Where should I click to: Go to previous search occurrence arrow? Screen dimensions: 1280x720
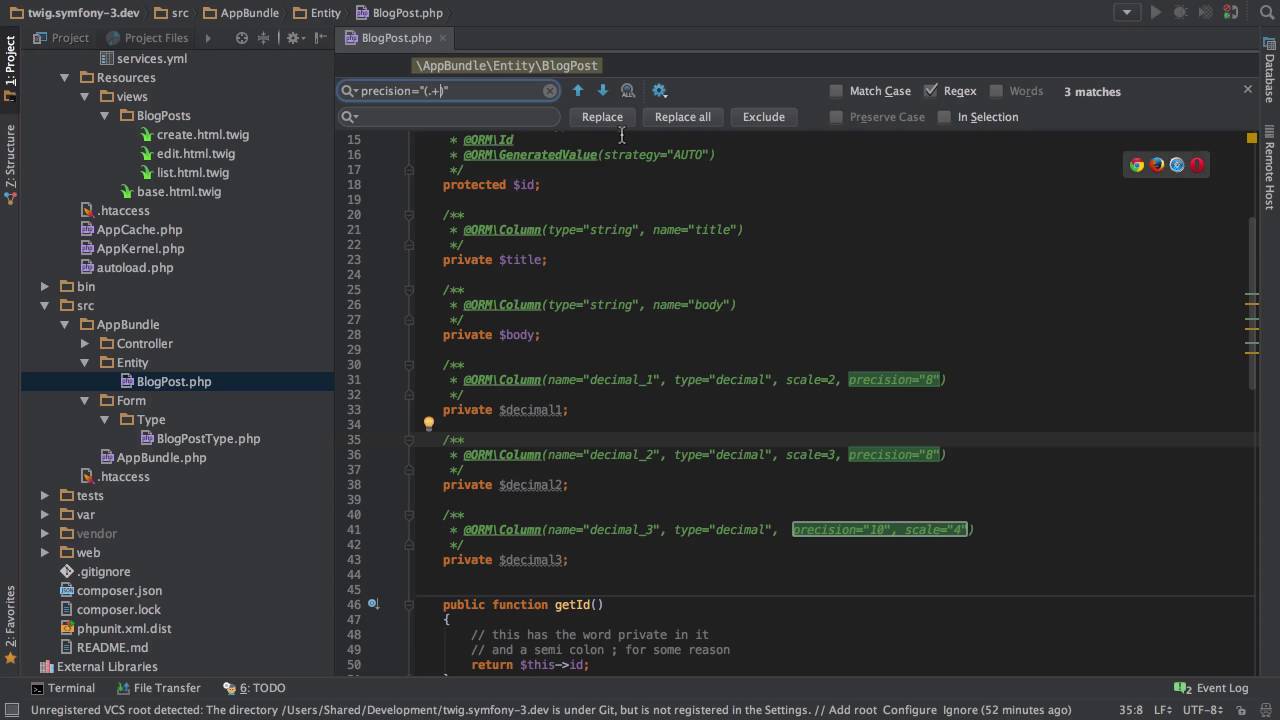pyautogui.click(x=577, y=91)
